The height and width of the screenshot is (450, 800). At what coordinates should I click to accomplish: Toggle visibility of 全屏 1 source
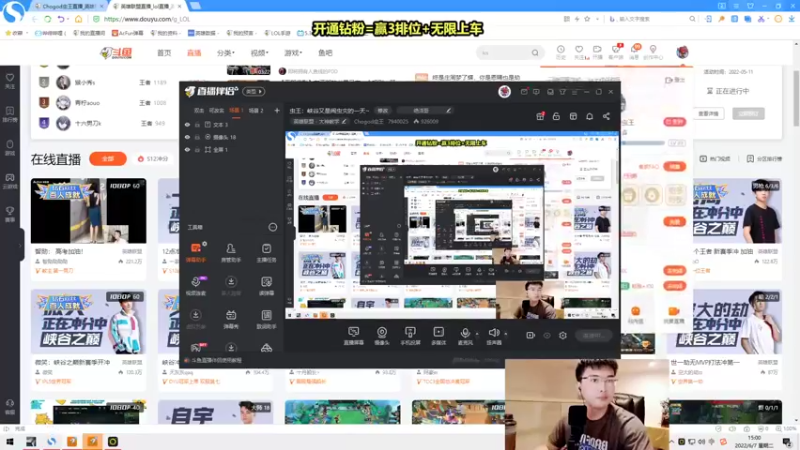tap(187, 150)
